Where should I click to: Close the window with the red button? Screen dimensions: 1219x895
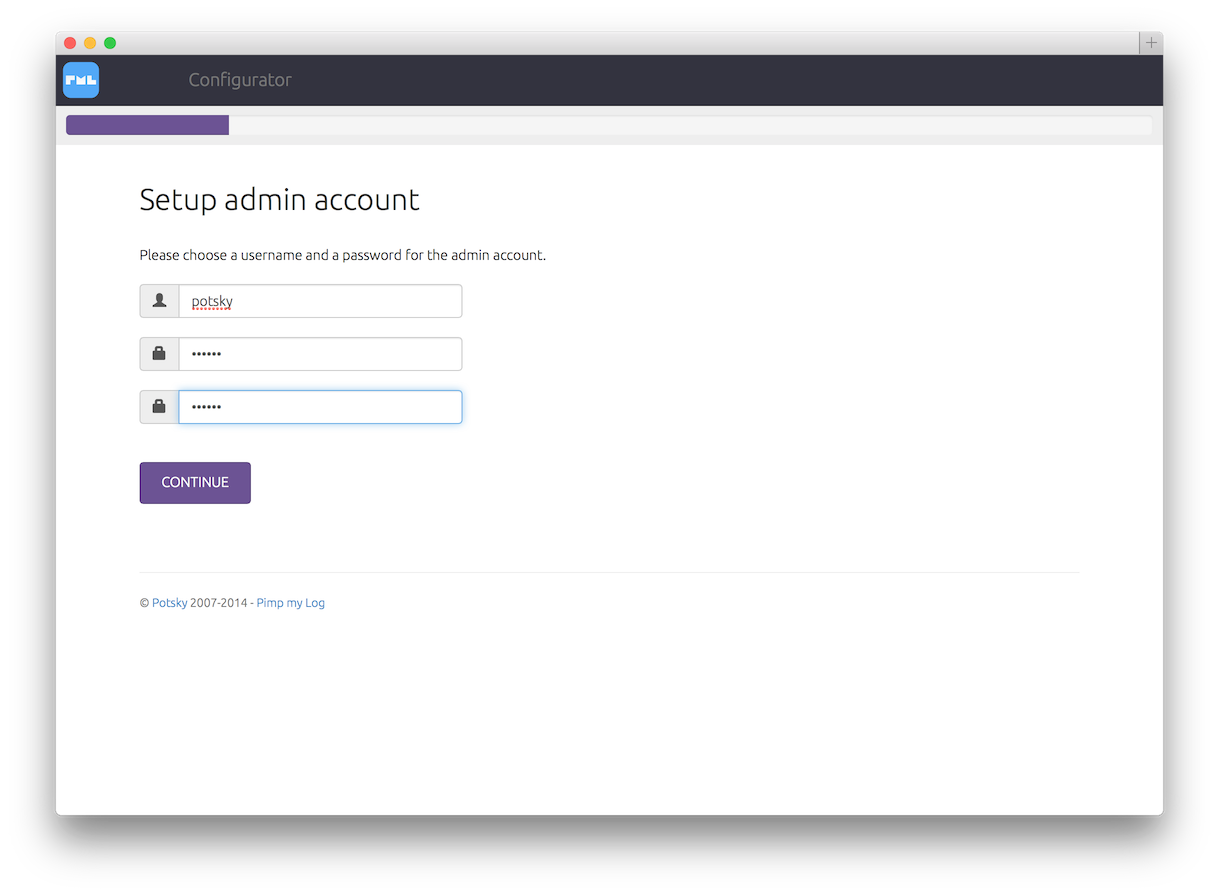(70, 43)
